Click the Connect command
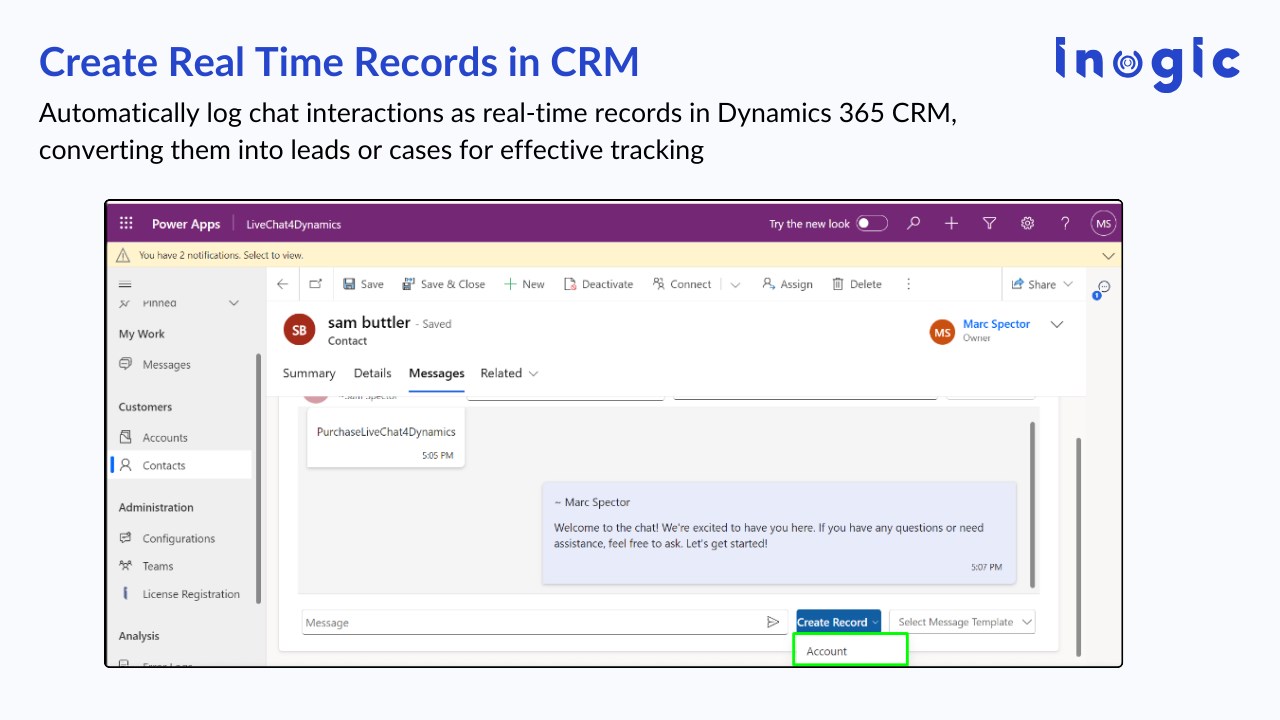Screen dimensions: 1280x720 tap(682, 284)
